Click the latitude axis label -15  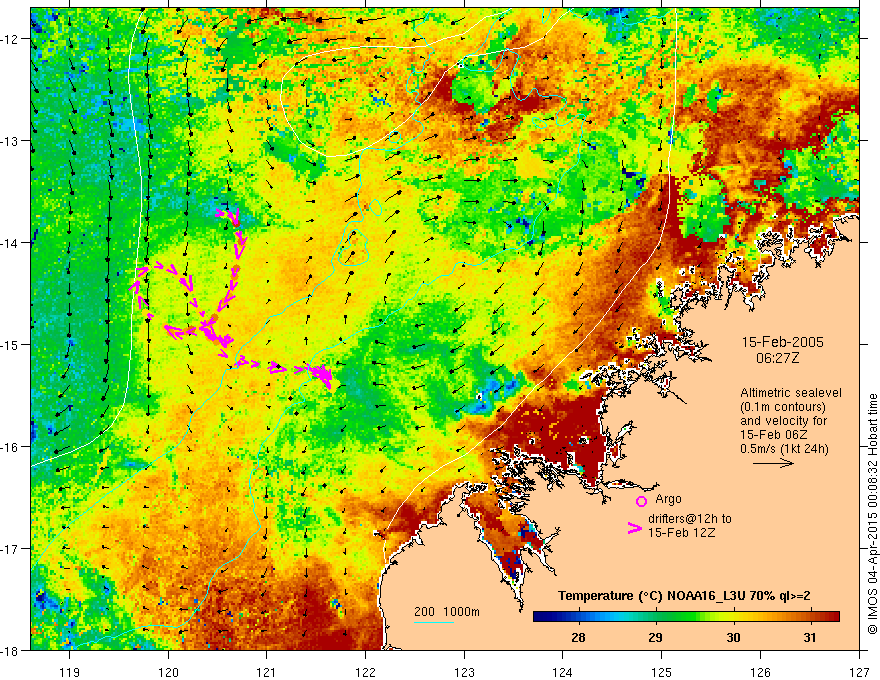pyautogui.click(x=11, y=344)
